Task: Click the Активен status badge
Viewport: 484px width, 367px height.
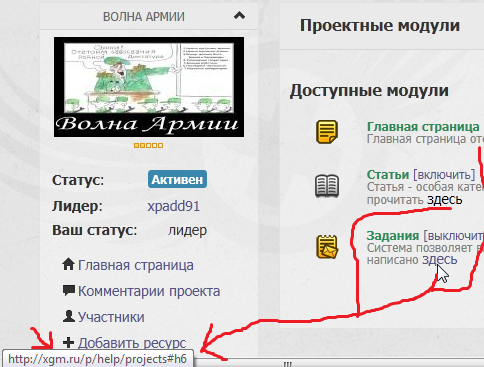Action: point(177,179)
